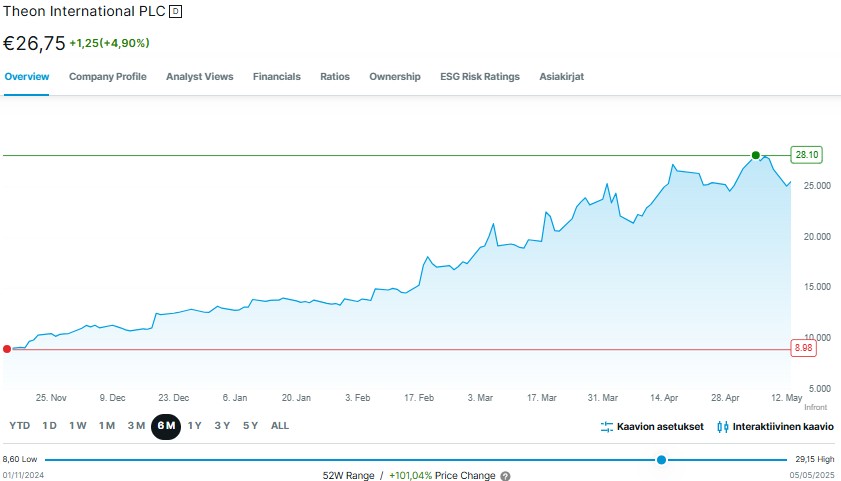Open chart settings sliders icon
The image size is (841, 481).
607,427
